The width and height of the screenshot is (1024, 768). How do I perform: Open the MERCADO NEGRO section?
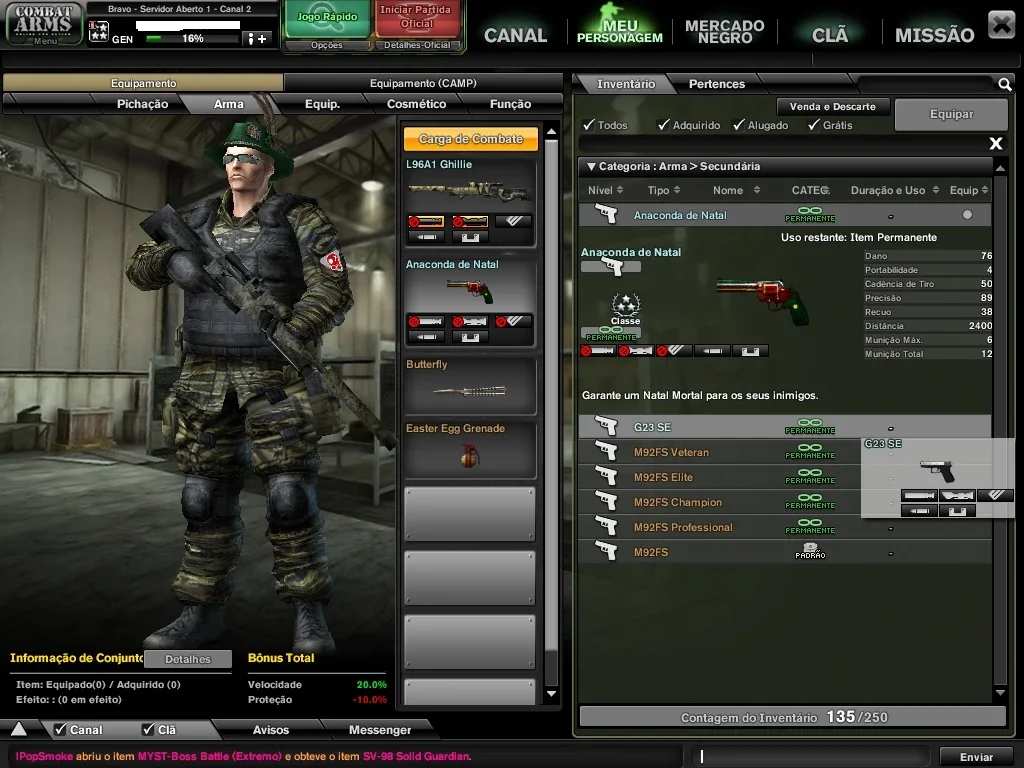[724, 31]
